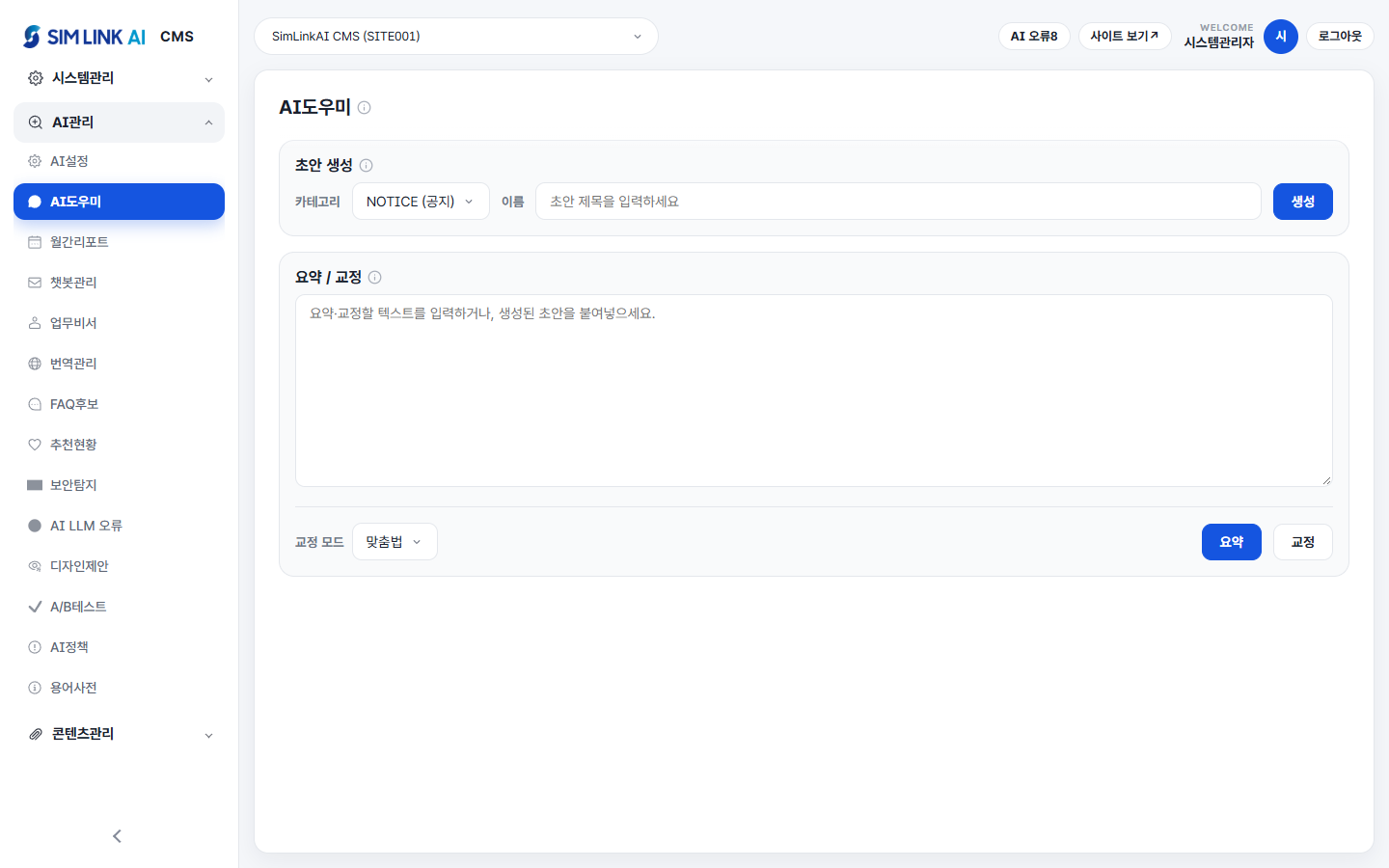Image resolution: width=1389 pixels, height=868 pixels.
Task: Click the AI정책 alert icon
Action: (35, 647)
